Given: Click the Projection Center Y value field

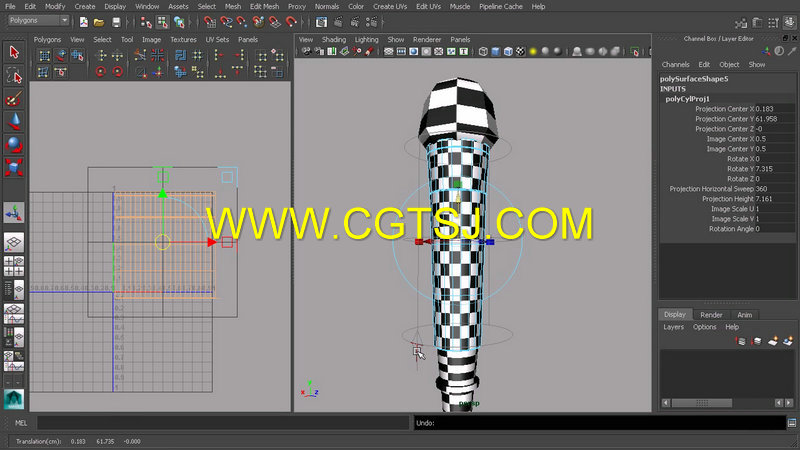Looking at the screenshot, I should point(774,119).
